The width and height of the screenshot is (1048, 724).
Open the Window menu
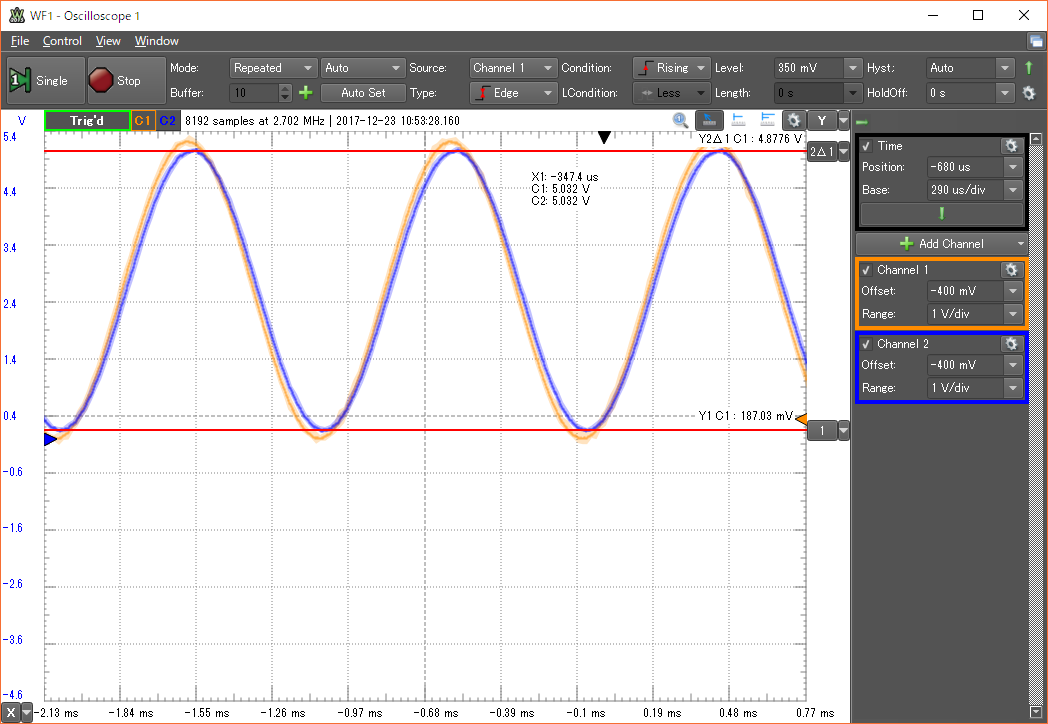156,41
